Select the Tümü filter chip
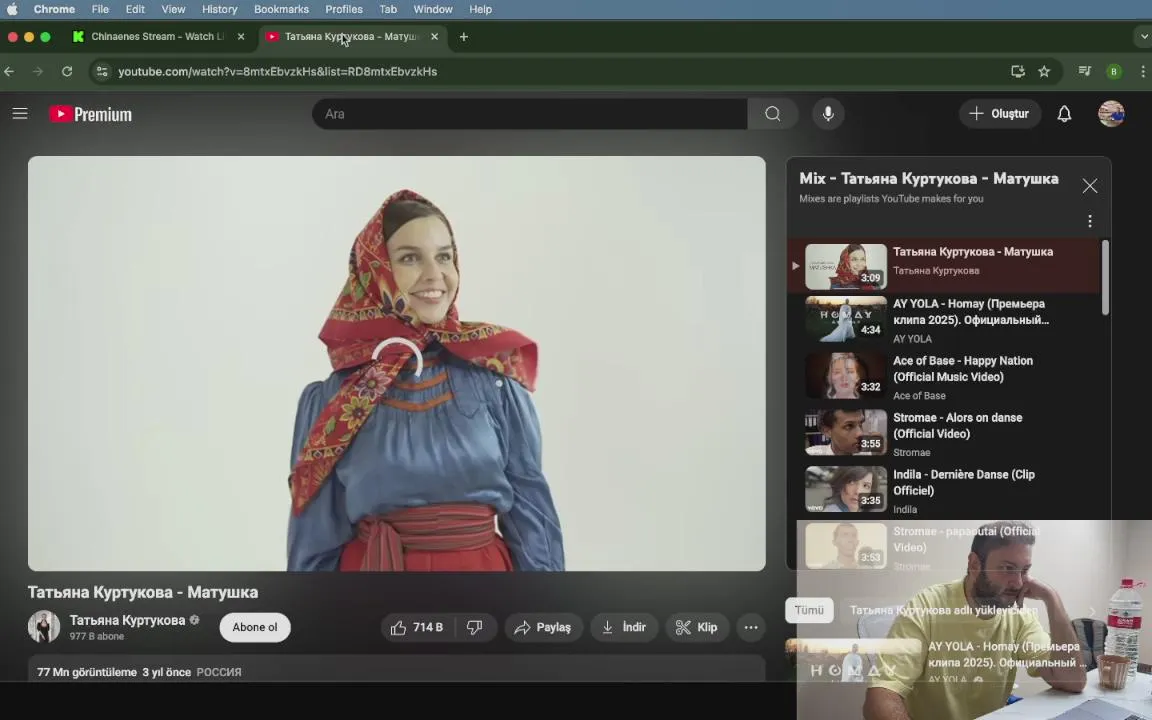 pos(809,610)
